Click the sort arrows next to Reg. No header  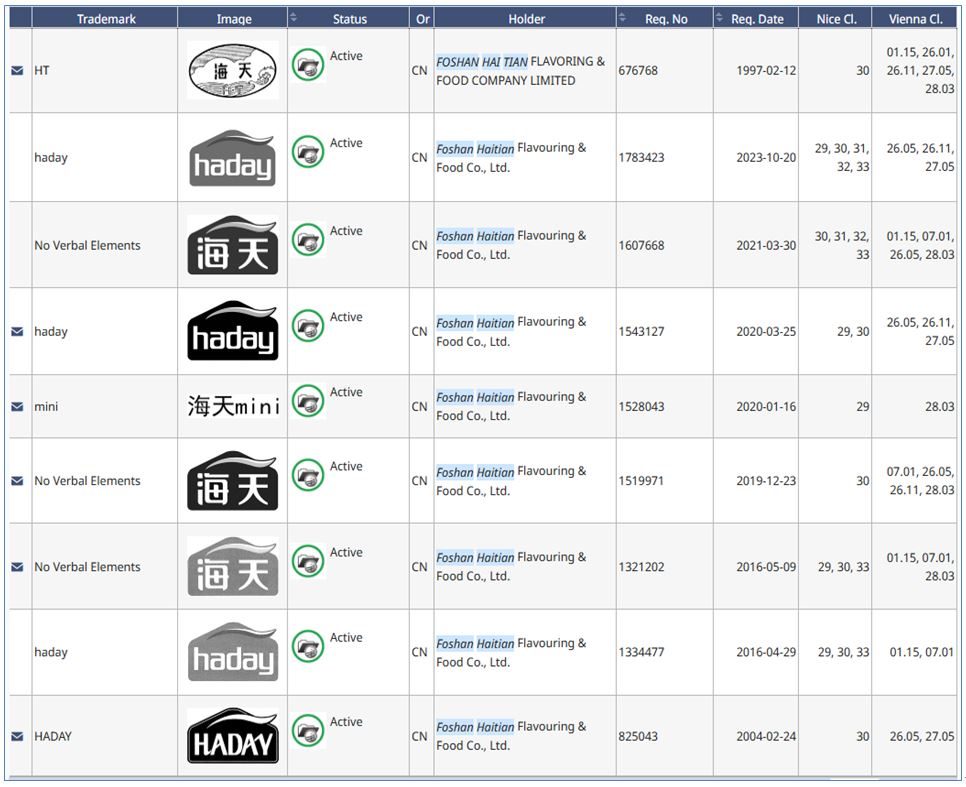623,18
